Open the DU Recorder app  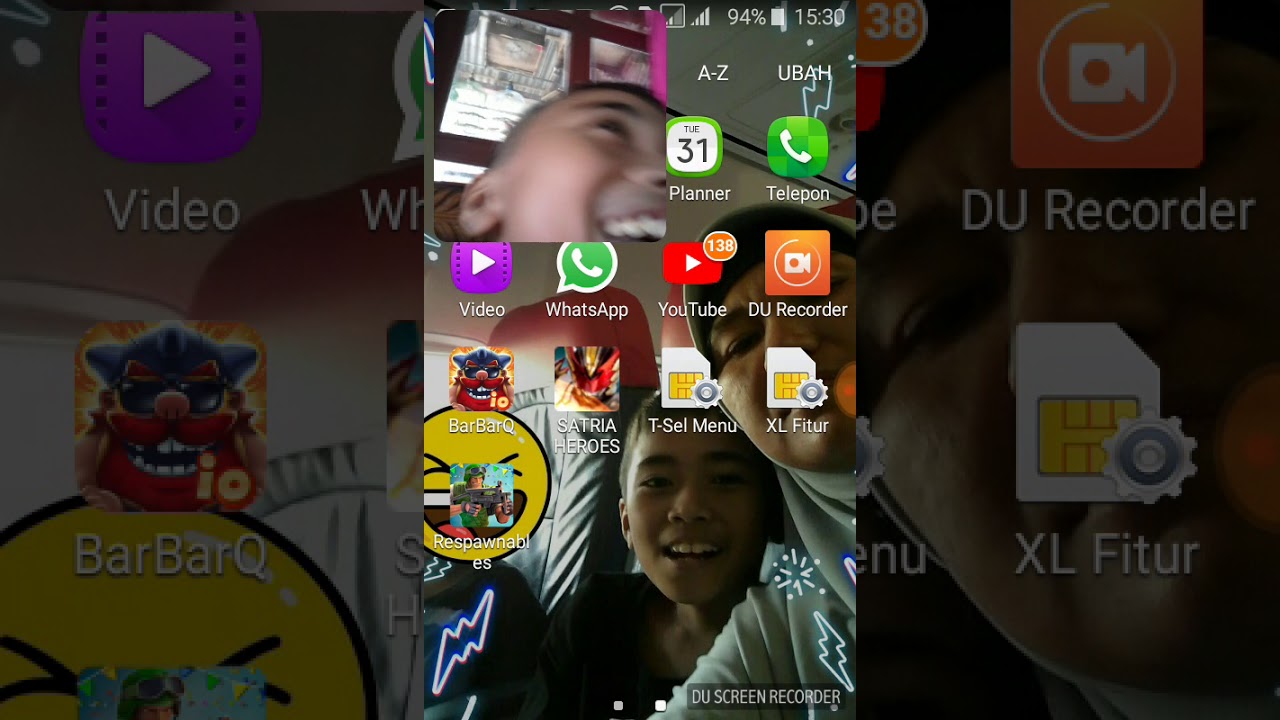point(797,263)
